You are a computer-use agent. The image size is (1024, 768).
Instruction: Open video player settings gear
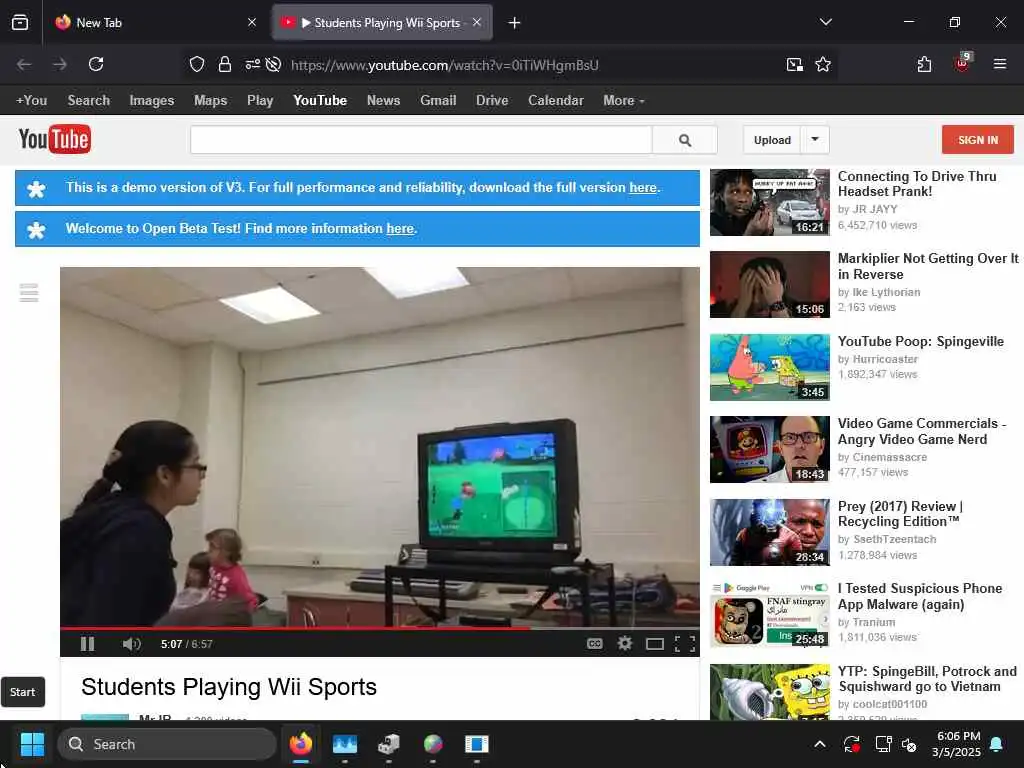pos(625,644)
